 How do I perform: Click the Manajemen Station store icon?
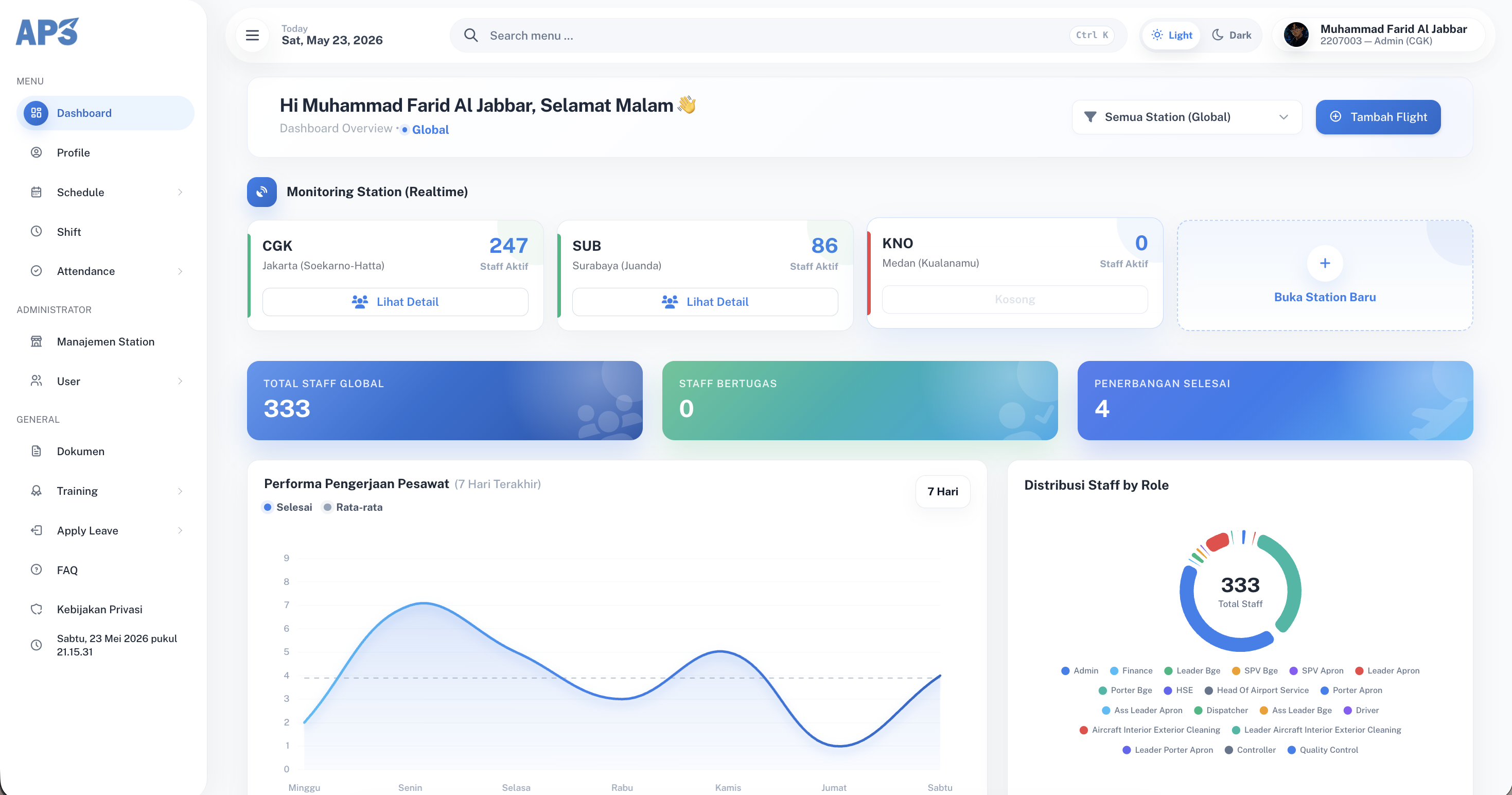(x=37, y=341)
